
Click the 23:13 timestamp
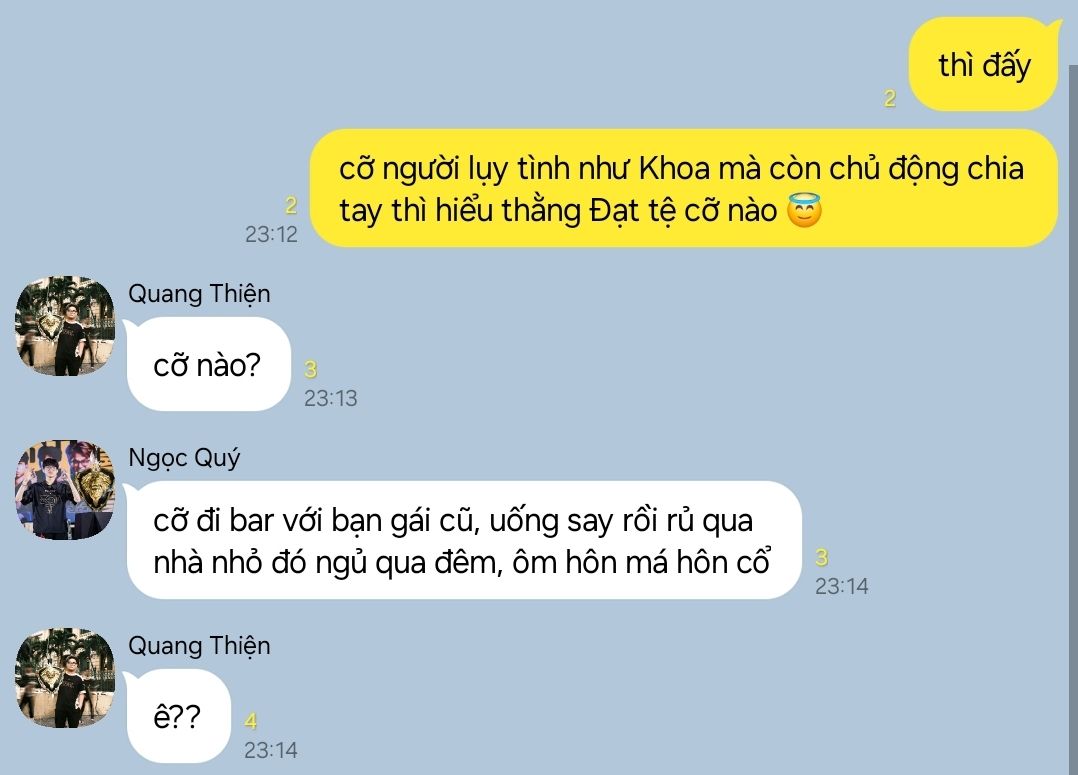(x=331, y=398)
